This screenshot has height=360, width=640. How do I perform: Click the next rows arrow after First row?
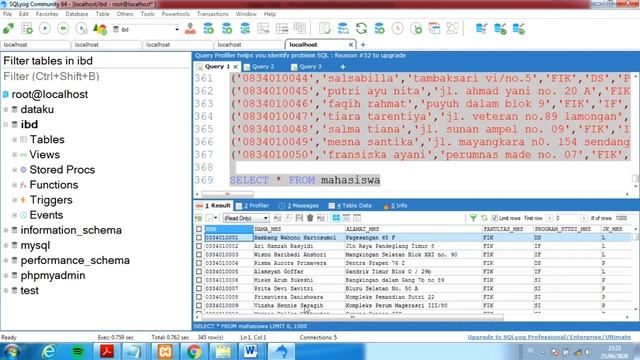584,218
